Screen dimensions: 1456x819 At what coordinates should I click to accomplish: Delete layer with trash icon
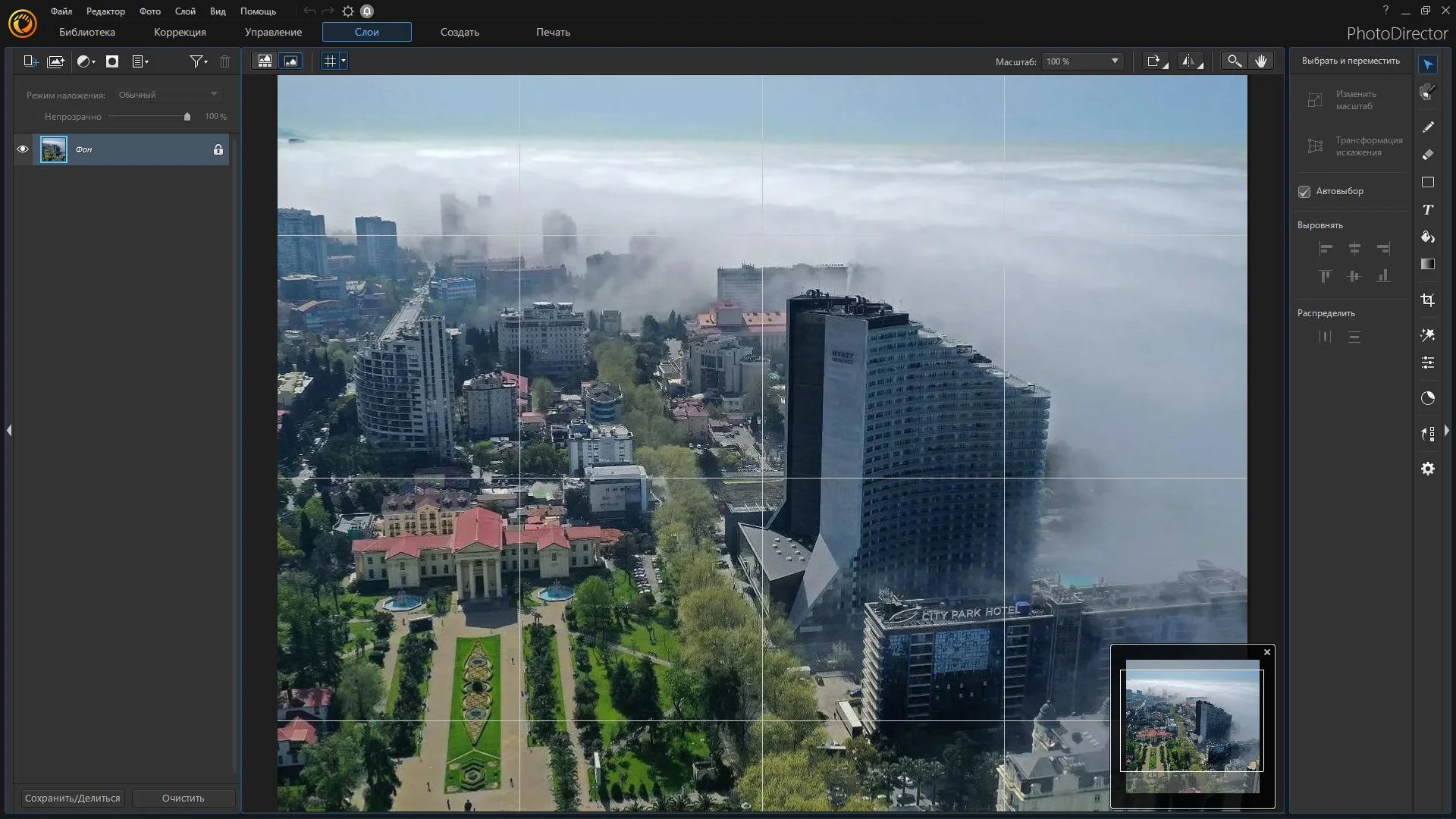[x=224, y=61]
